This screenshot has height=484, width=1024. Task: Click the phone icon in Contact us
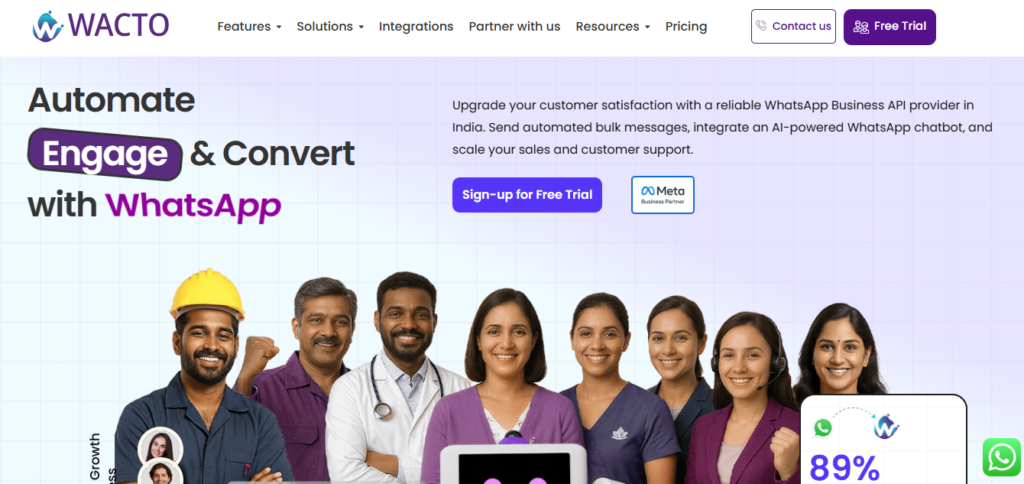761,26
